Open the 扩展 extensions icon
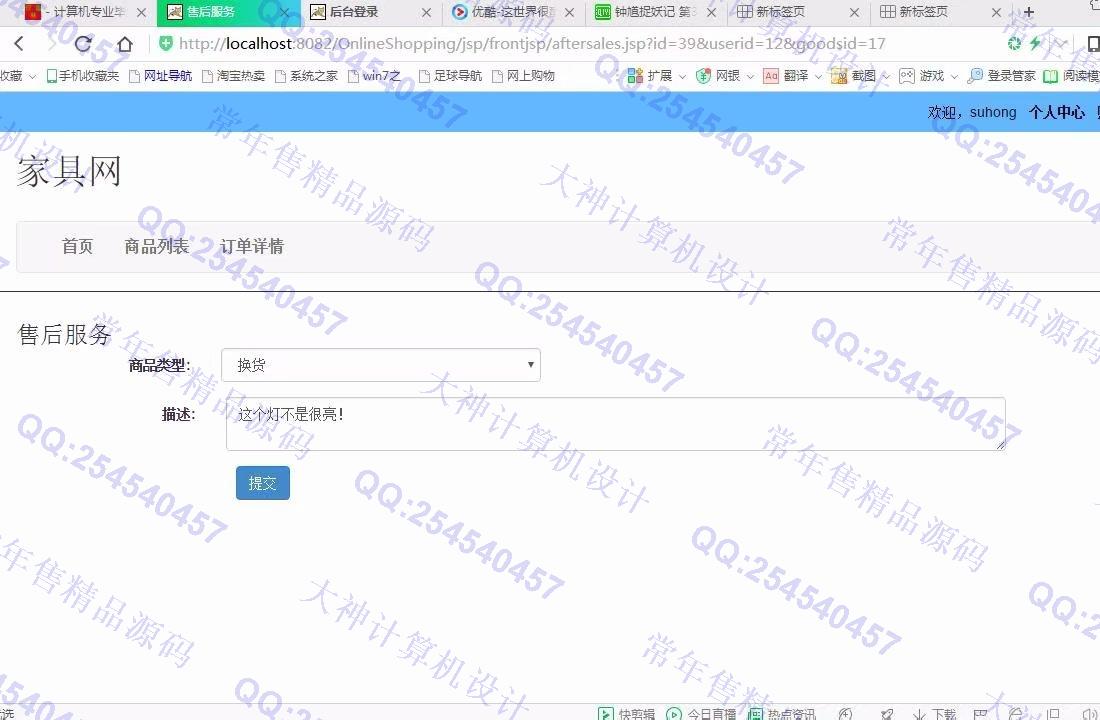 pyautogui.click(x=635, y=76)
